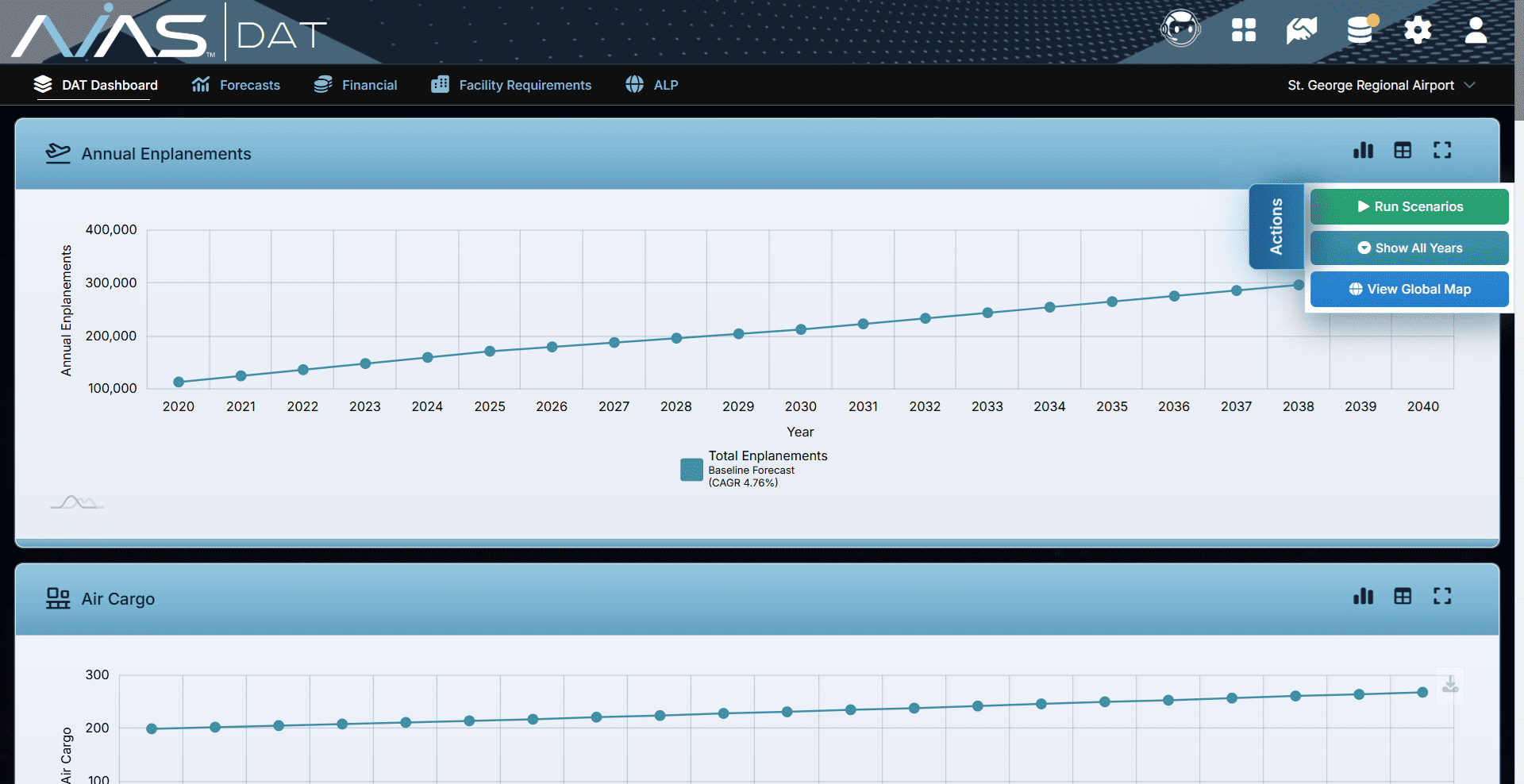Click the 2030 enplanements data point
This screenshot has width=1524, height=784.
(x=801, y=329)
